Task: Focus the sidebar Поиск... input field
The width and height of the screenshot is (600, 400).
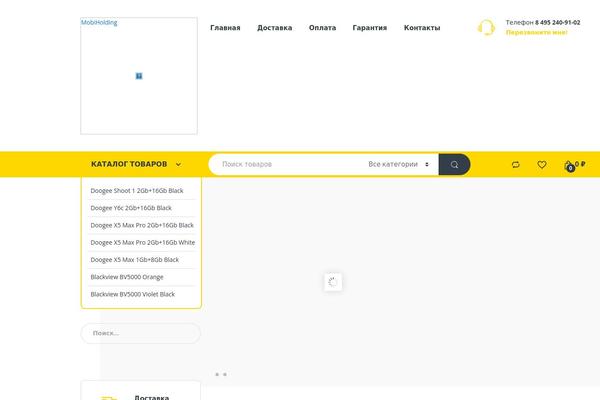Action: [140, 333]
